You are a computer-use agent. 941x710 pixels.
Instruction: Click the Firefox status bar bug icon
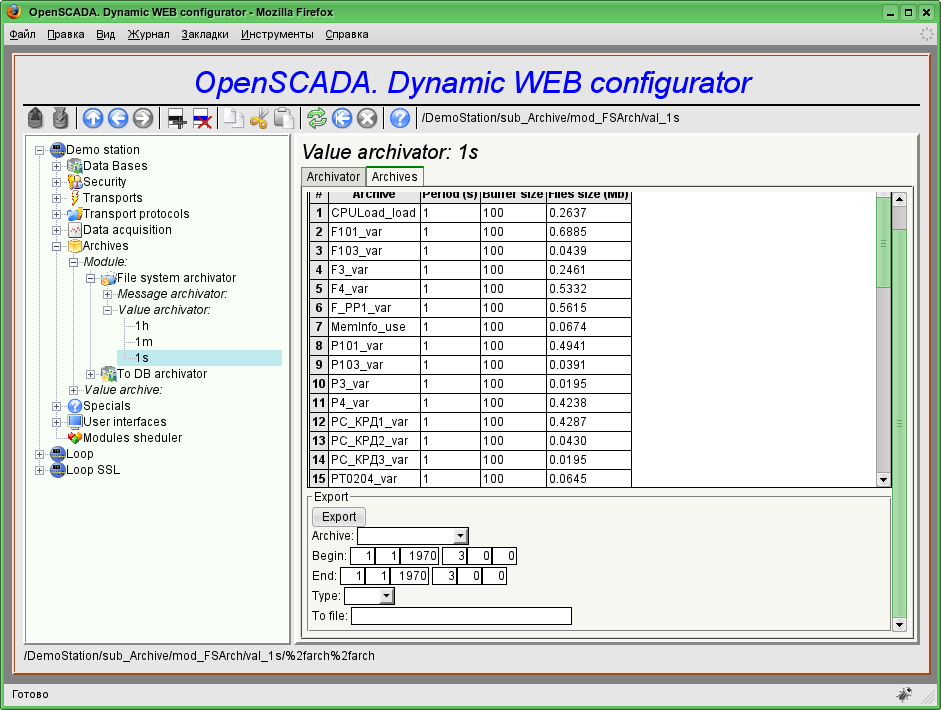(x=904, y=694)
